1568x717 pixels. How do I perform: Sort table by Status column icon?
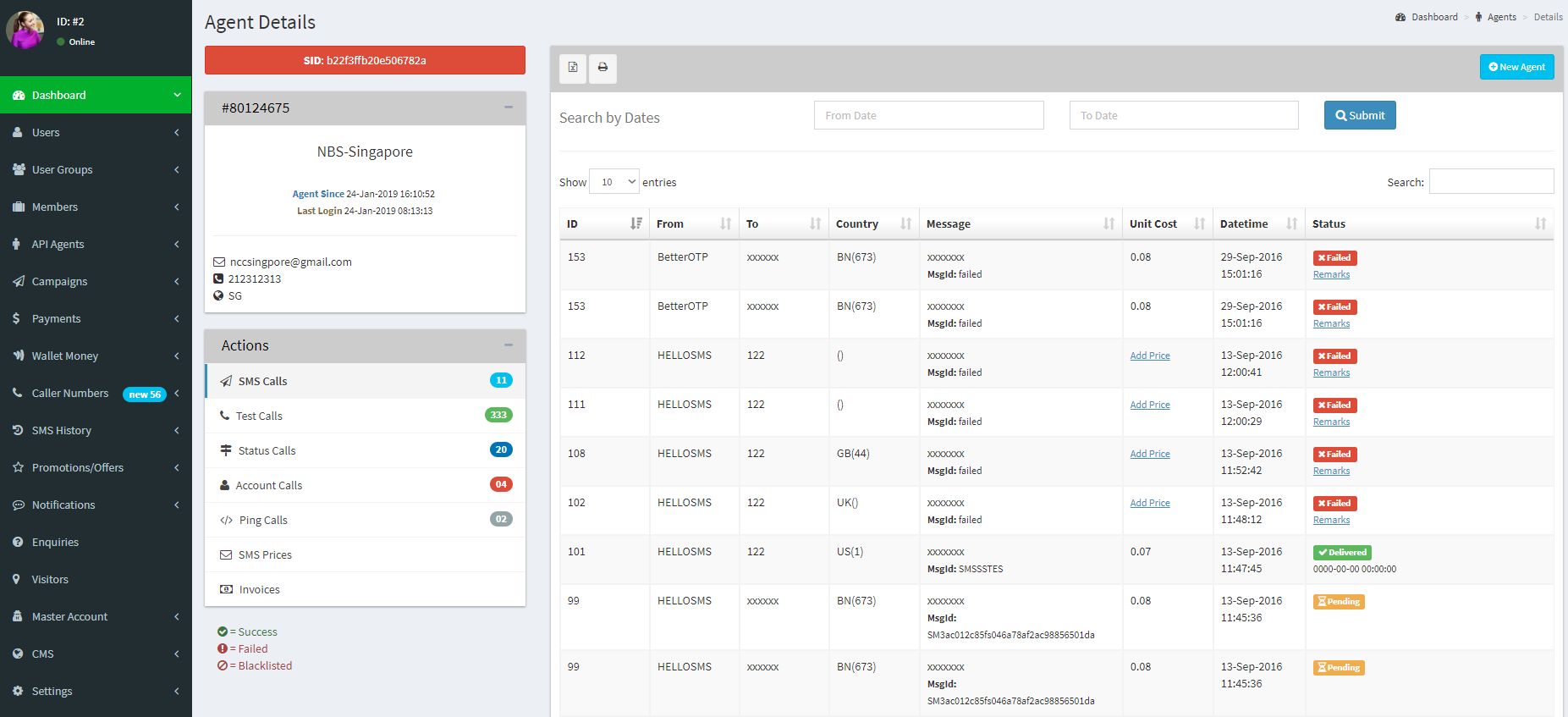coord(1540,223)
